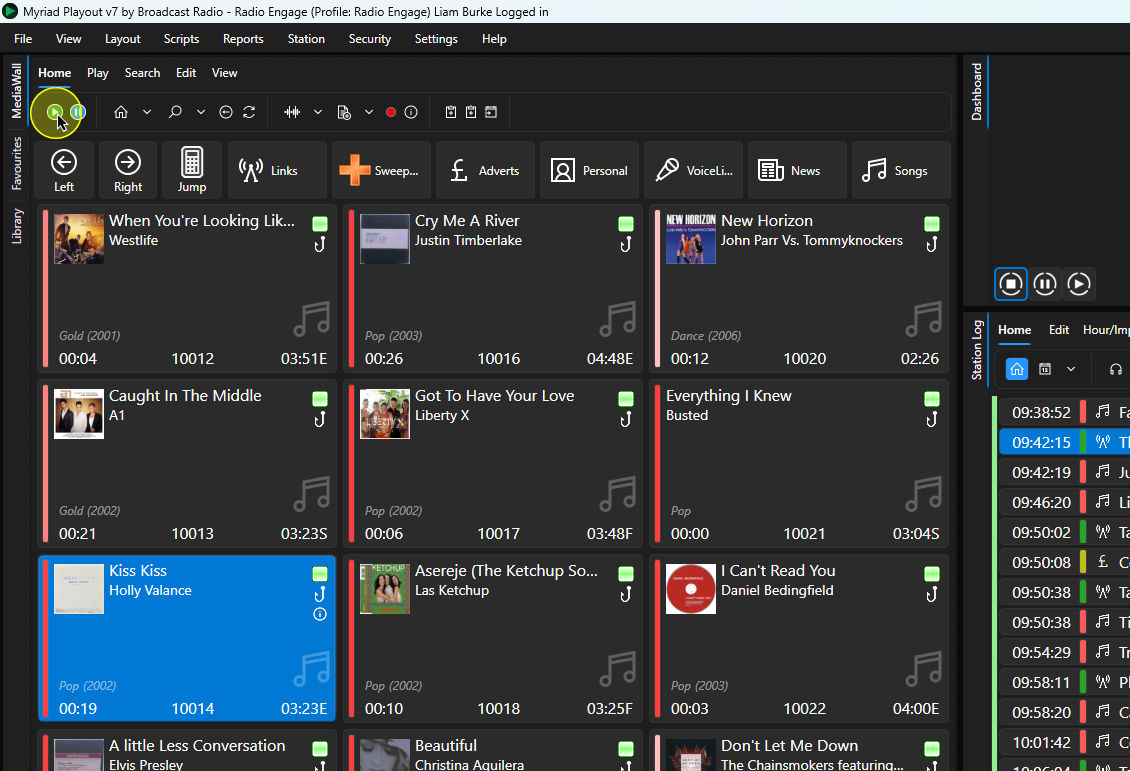Click the Dashboard stop button
This screenshot has width=1130, height=771.
pyautogui.click(x=1010, y=284)
